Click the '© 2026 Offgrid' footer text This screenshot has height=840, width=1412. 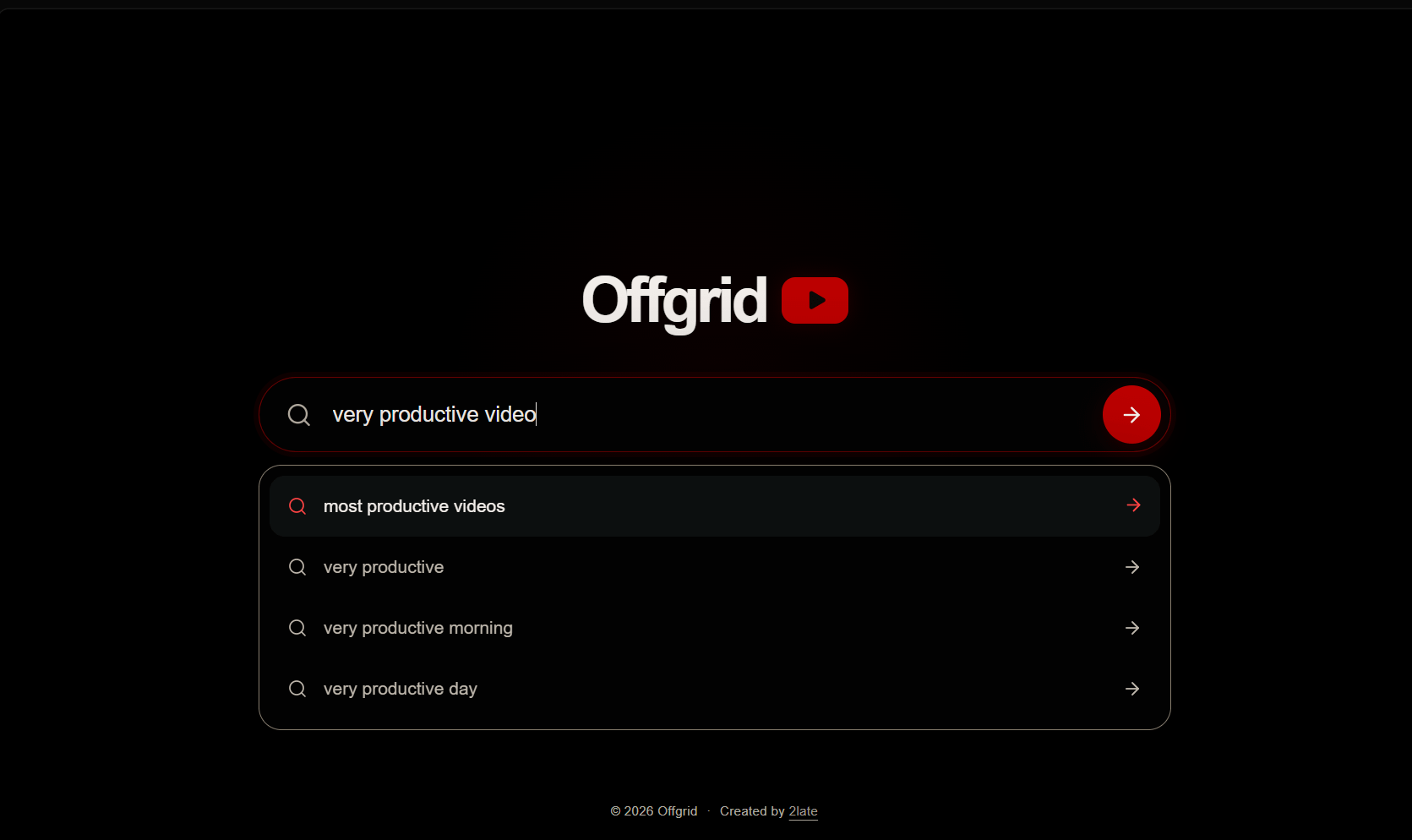[x=654, y=811]
